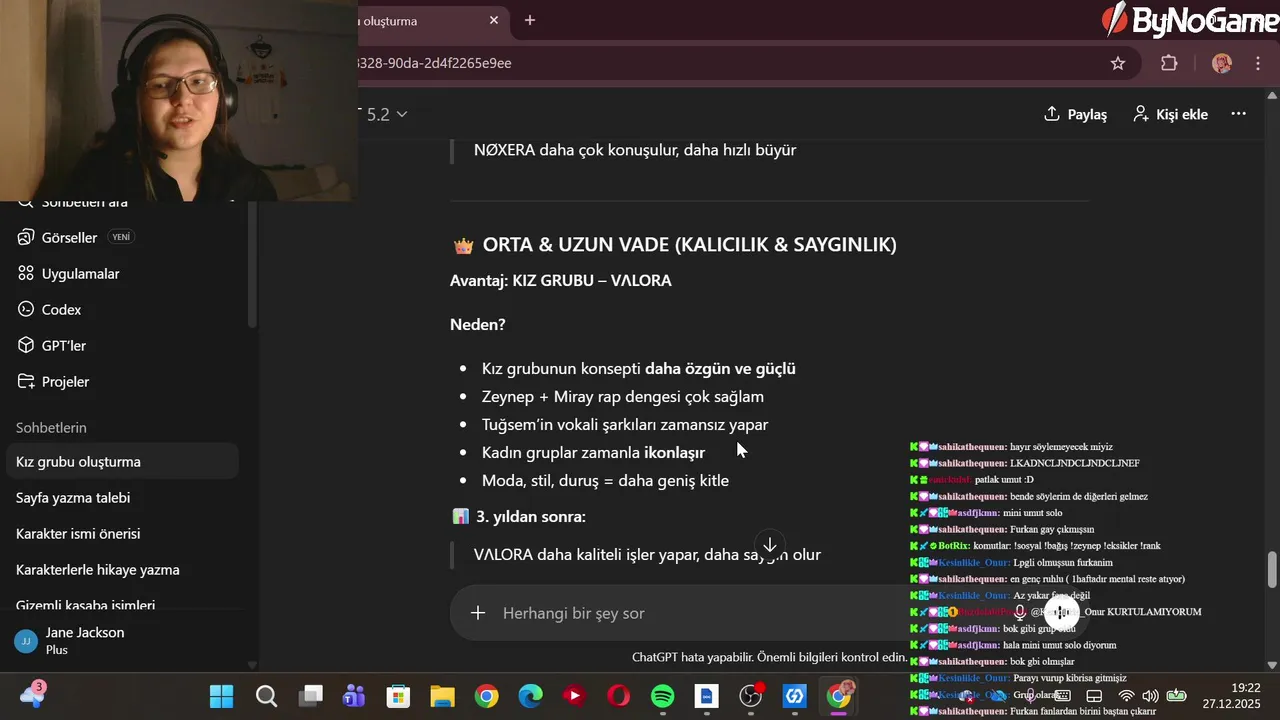Open the 'Karakter ismi önerisi' chat
1280x720 pixels.
point(122,533)
